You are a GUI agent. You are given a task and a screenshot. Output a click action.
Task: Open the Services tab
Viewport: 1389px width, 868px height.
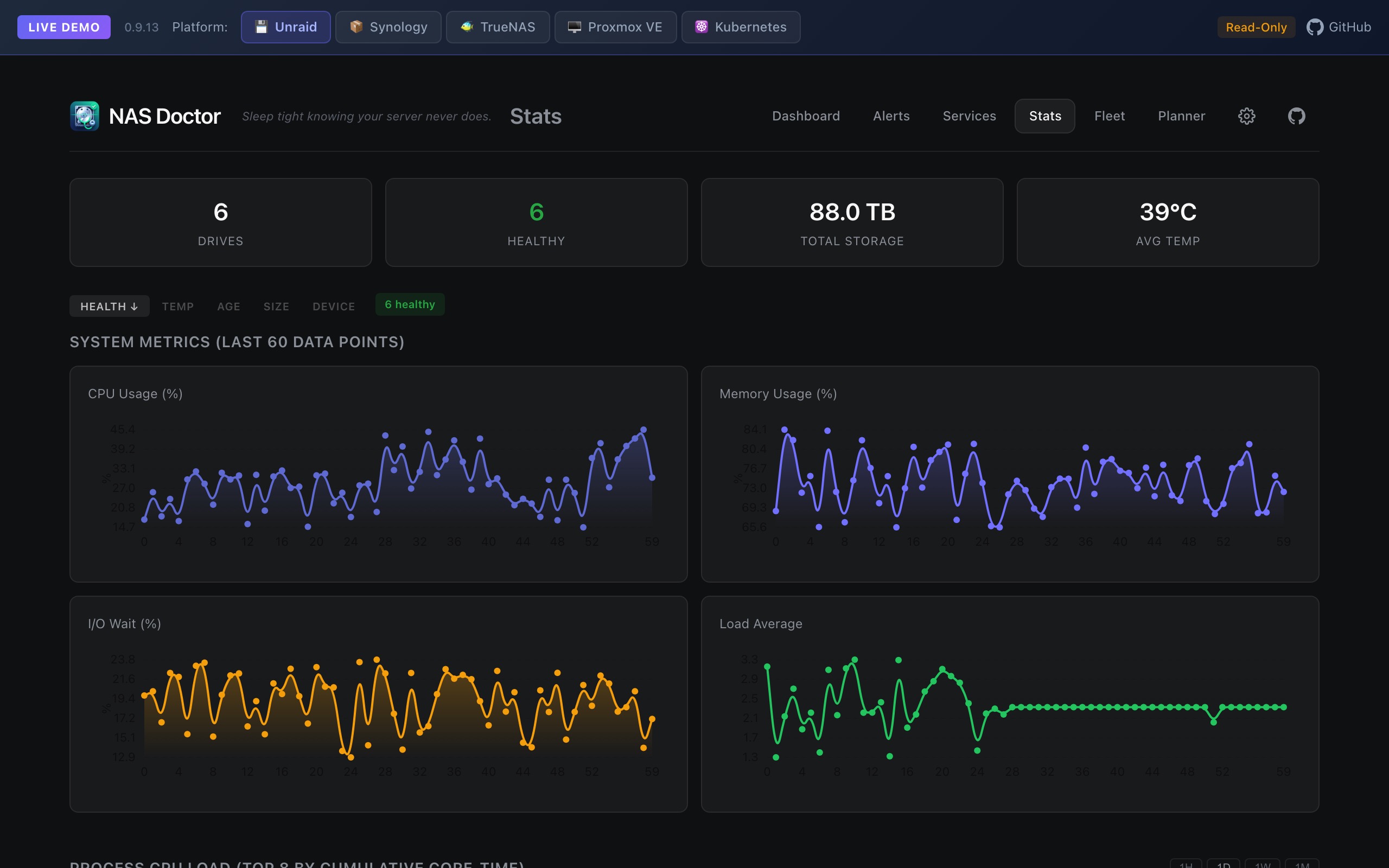pyautogui.click(x=969, y=116)
